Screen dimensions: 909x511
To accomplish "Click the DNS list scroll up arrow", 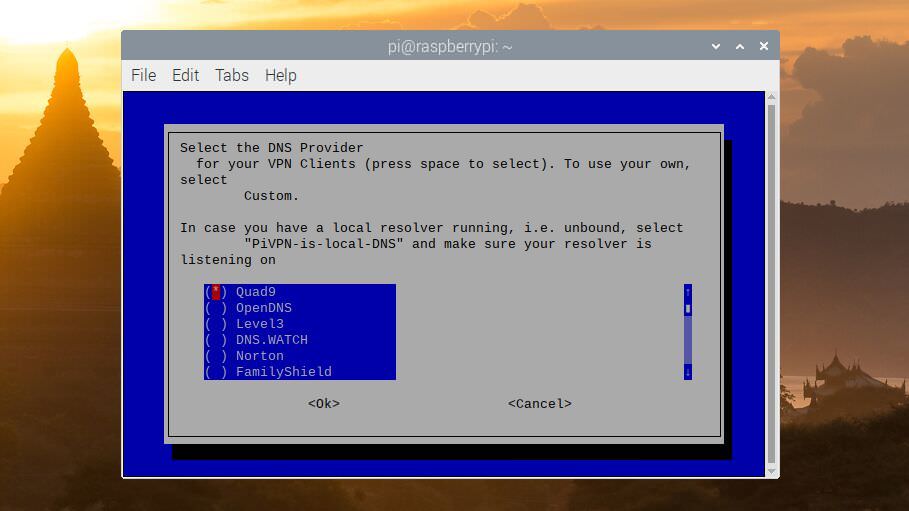I will pos(688,292).
